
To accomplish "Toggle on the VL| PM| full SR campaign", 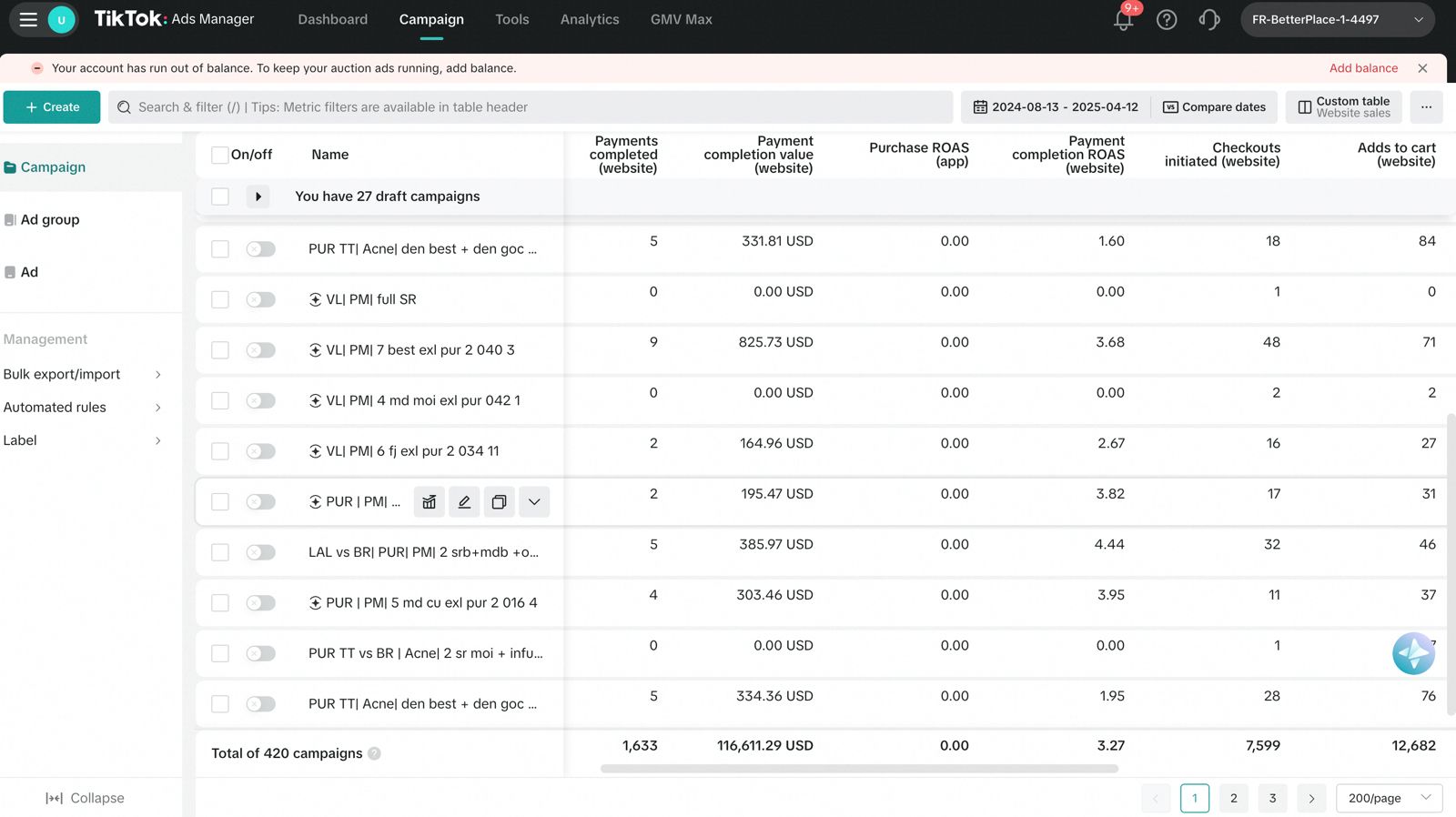I will [x=261, y=299].
